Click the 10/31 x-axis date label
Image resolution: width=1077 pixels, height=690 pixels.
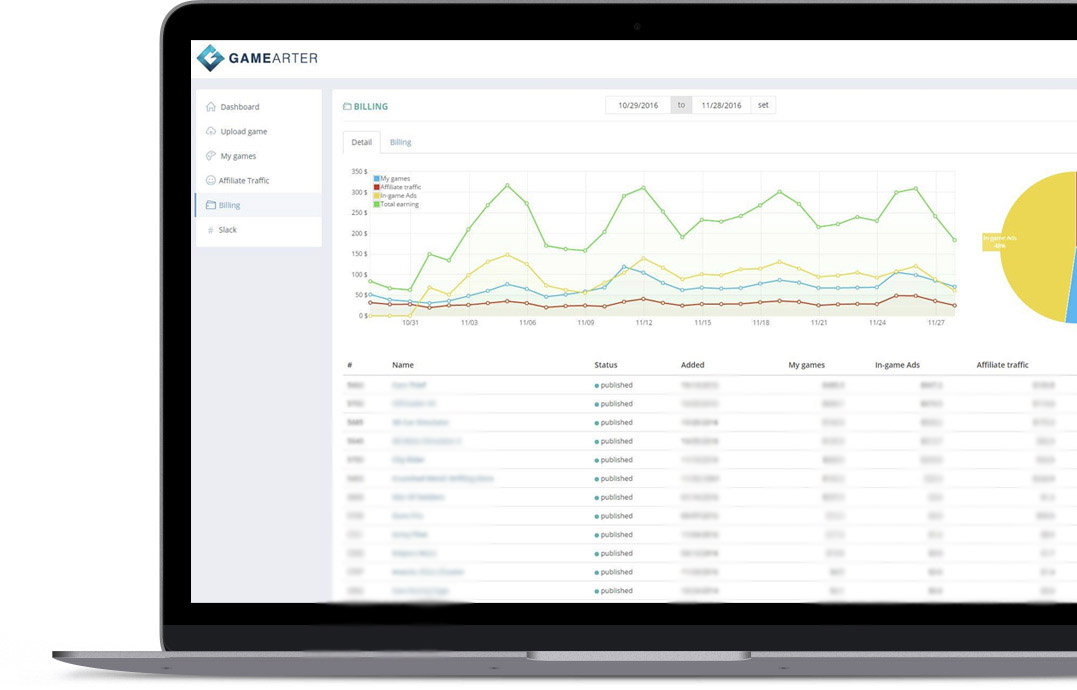point(410,323)
